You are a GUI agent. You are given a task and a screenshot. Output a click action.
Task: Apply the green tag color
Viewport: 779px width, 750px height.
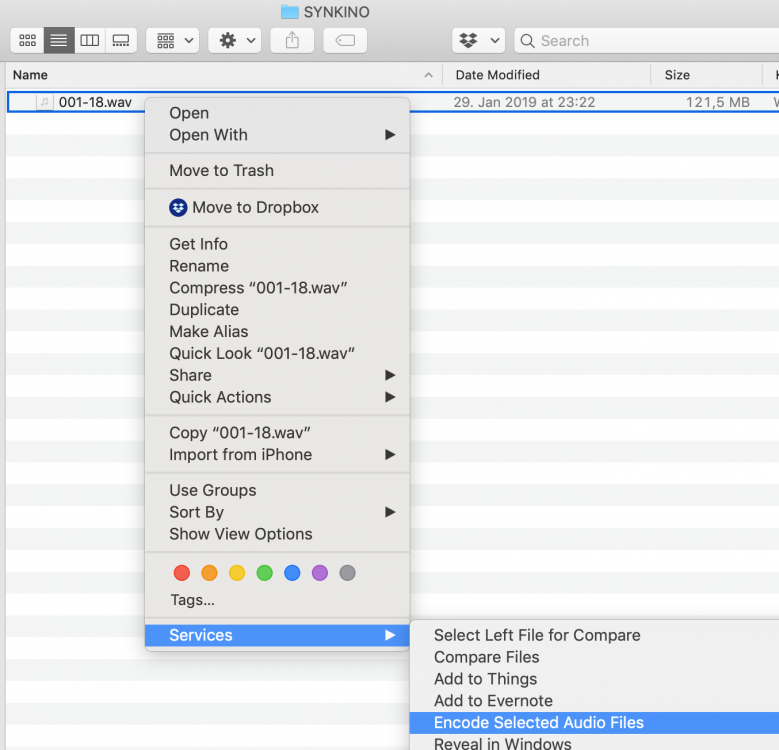tap(264, 573)
